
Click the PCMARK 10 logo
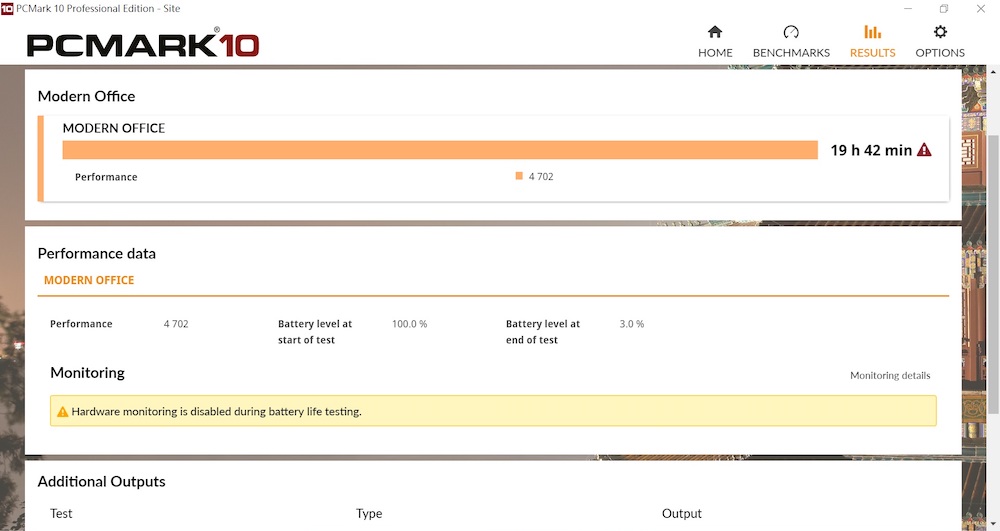pos(143,44)
